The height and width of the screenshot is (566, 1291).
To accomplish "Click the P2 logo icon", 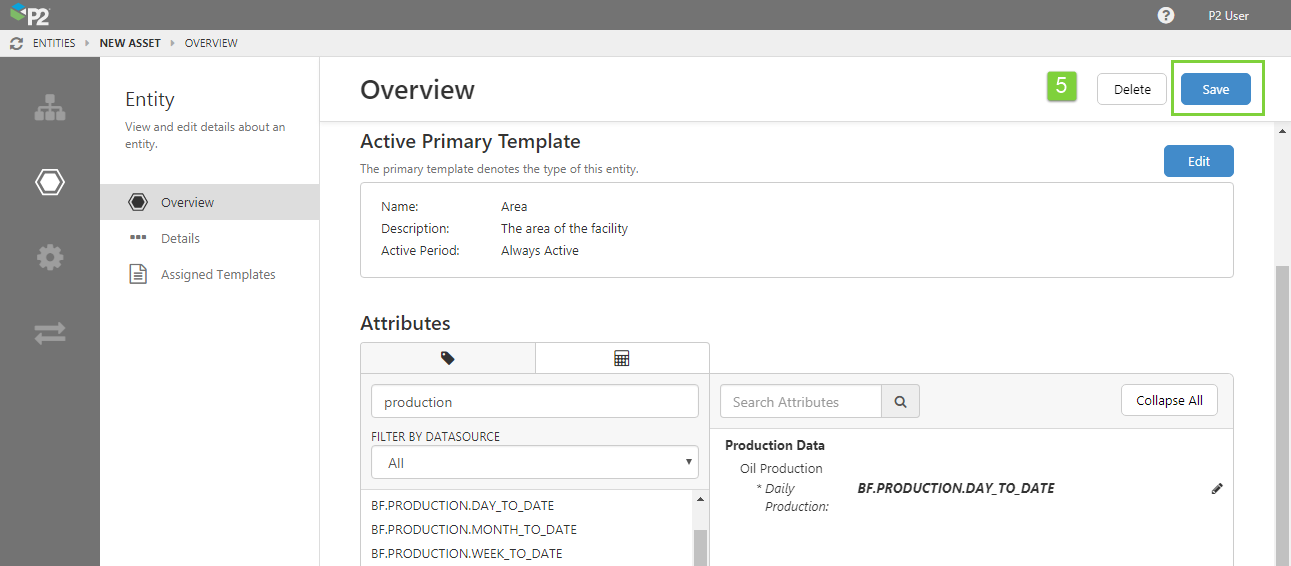I will [x=29, y=15].
